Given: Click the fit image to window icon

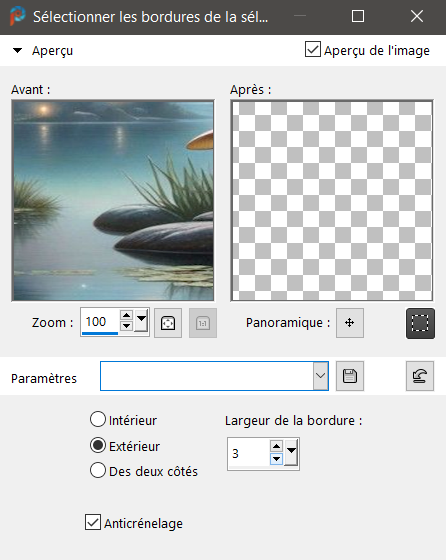Looking at the screenshot, I should click(168, 323).
